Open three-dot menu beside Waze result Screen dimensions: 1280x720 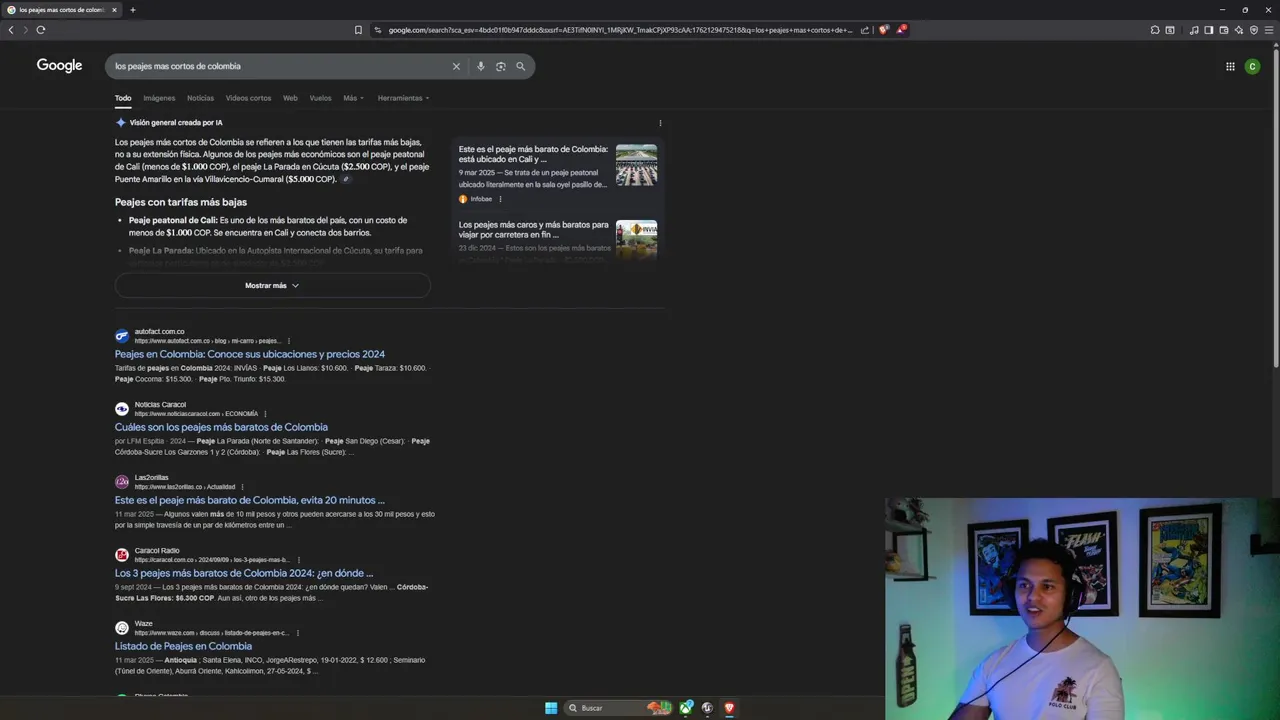click(298, 633)
